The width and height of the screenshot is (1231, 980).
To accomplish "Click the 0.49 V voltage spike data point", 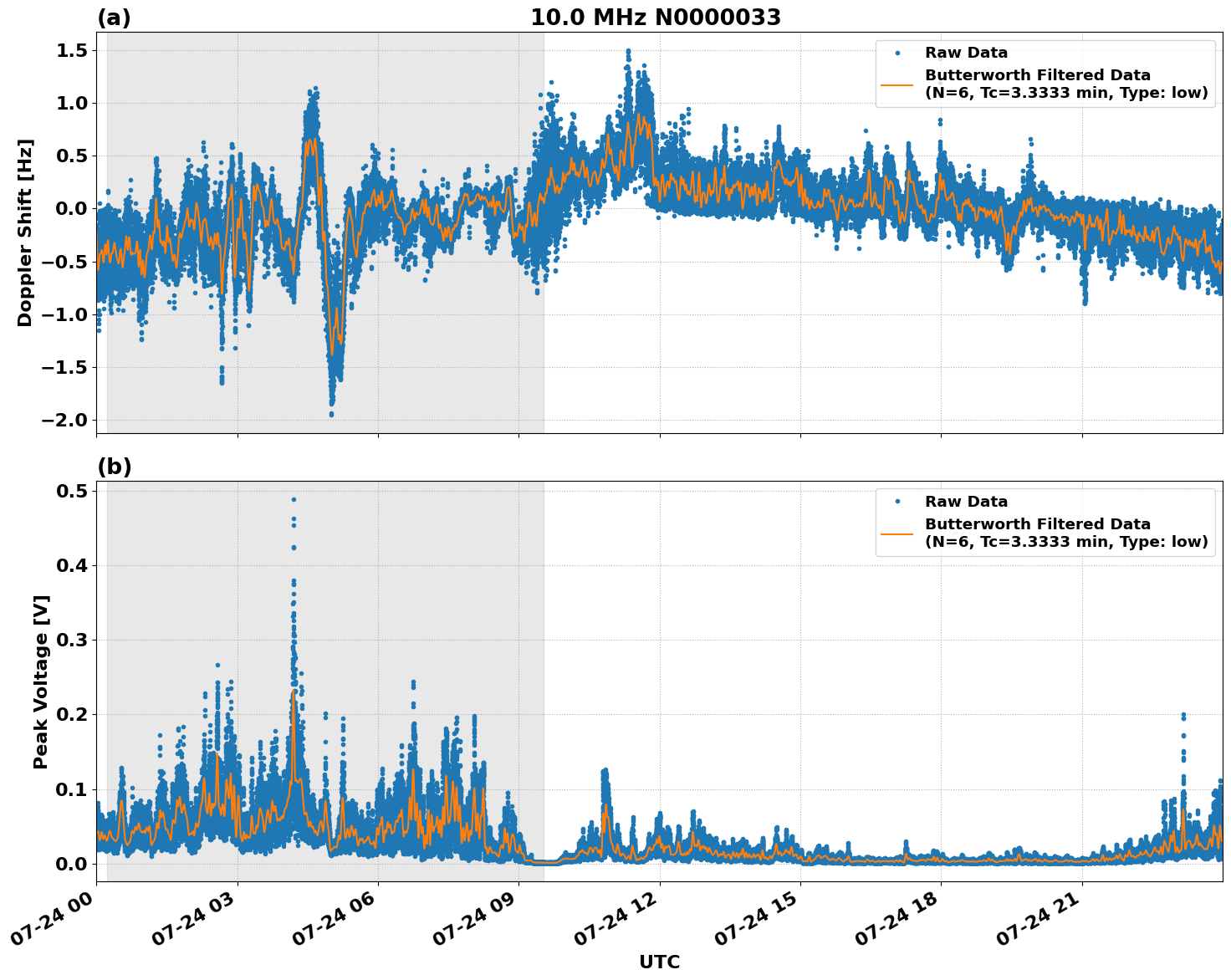I will tap(293, 498).
